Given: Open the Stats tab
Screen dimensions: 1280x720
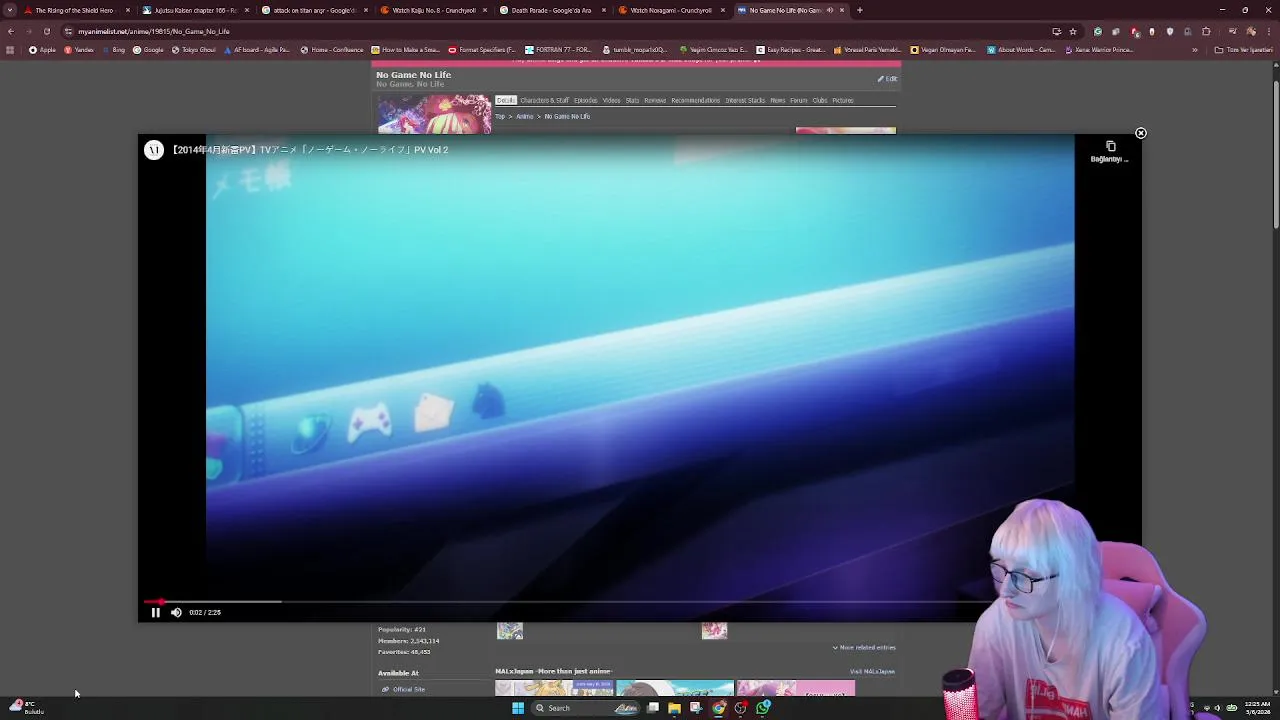Looking at the screenshot, I should 632,100.
